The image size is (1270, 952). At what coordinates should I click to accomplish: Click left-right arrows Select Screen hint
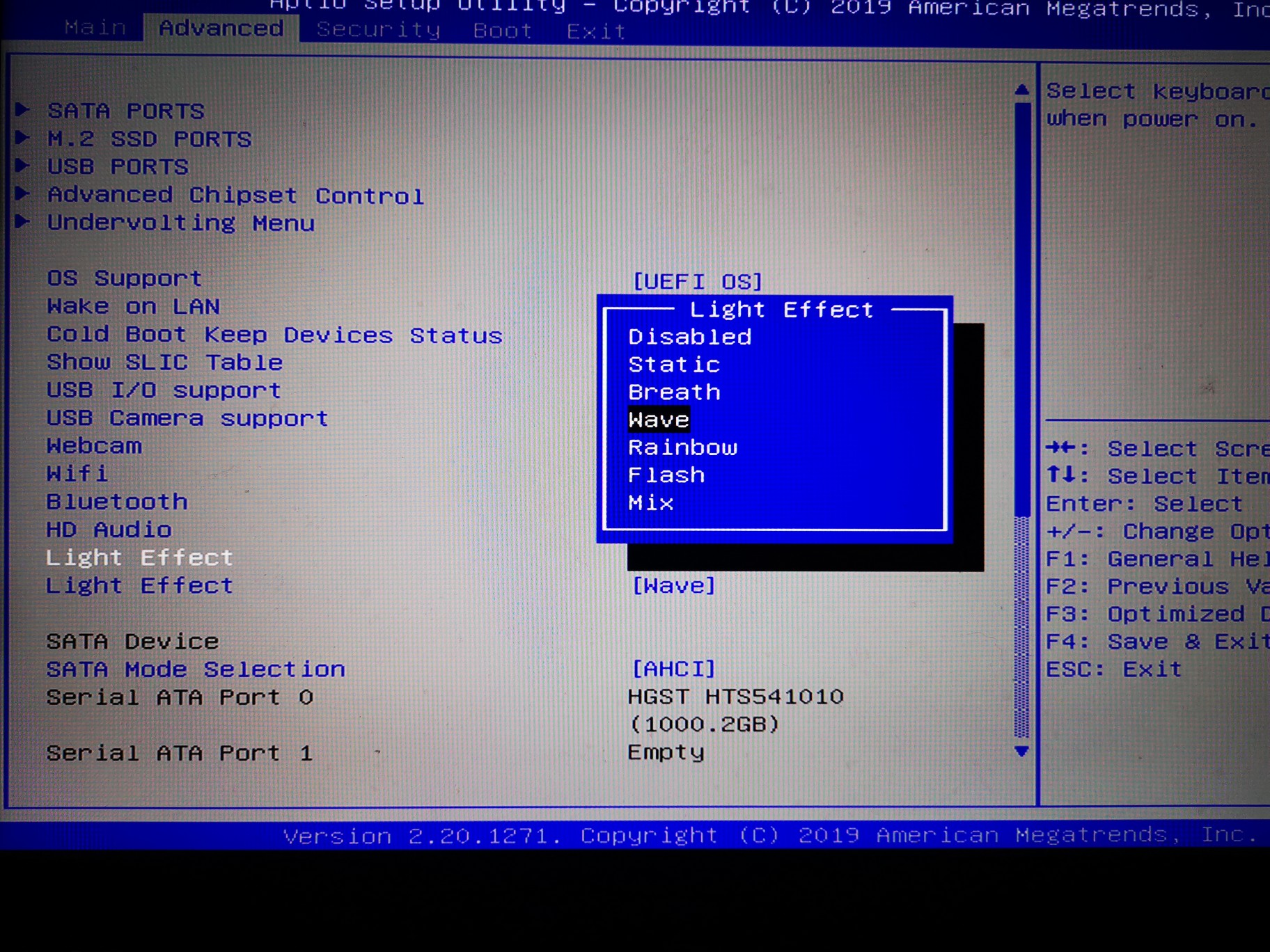1157,449
